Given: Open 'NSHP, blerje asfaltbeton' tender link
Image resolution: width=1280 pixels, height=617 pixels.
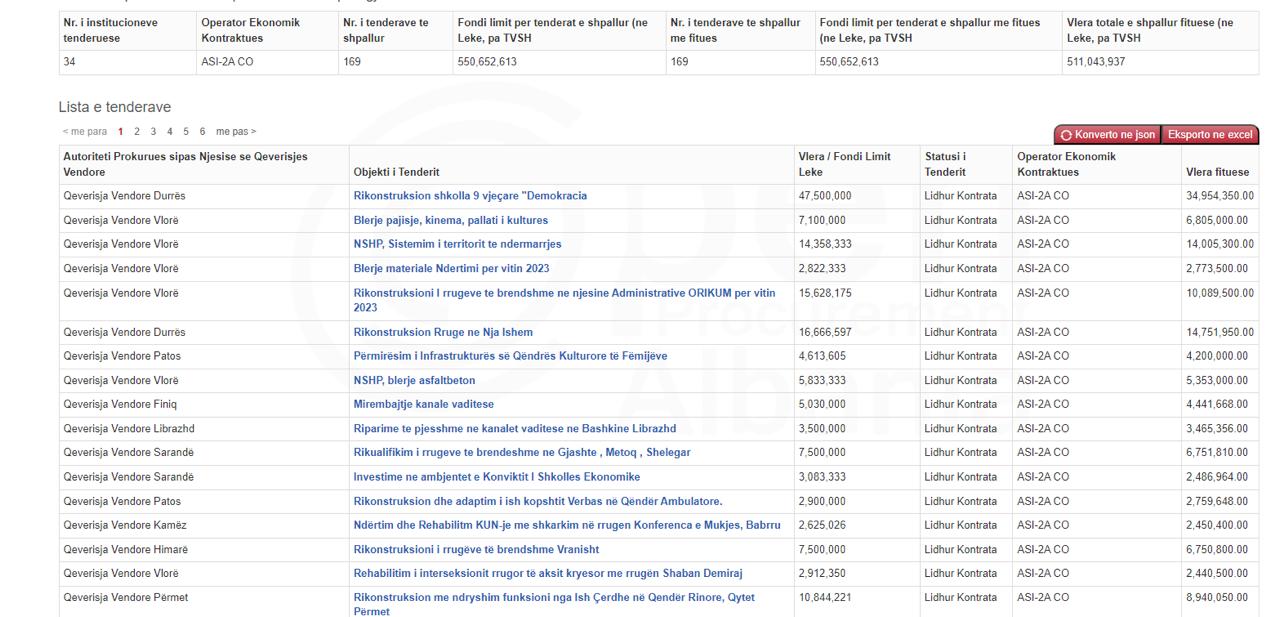Looking at the screenshot, I should 414,380.
